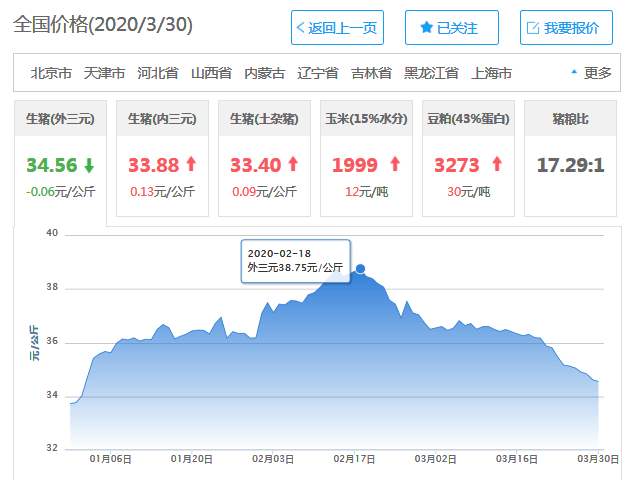Screen dimensions: 628x480
Task: Click the red up arrow beside 1999
Action: tap(394, 164)
